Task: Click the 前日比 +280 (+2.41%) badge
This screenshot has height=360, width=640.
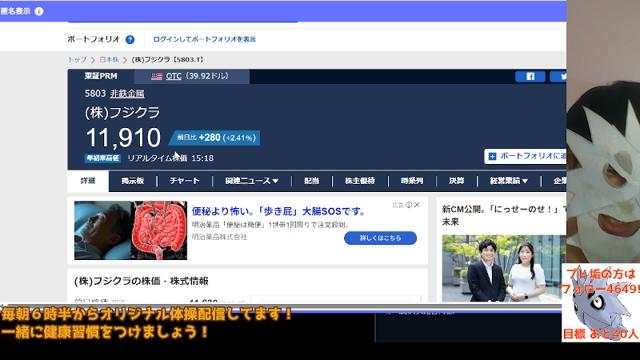Action: point(215,138)
